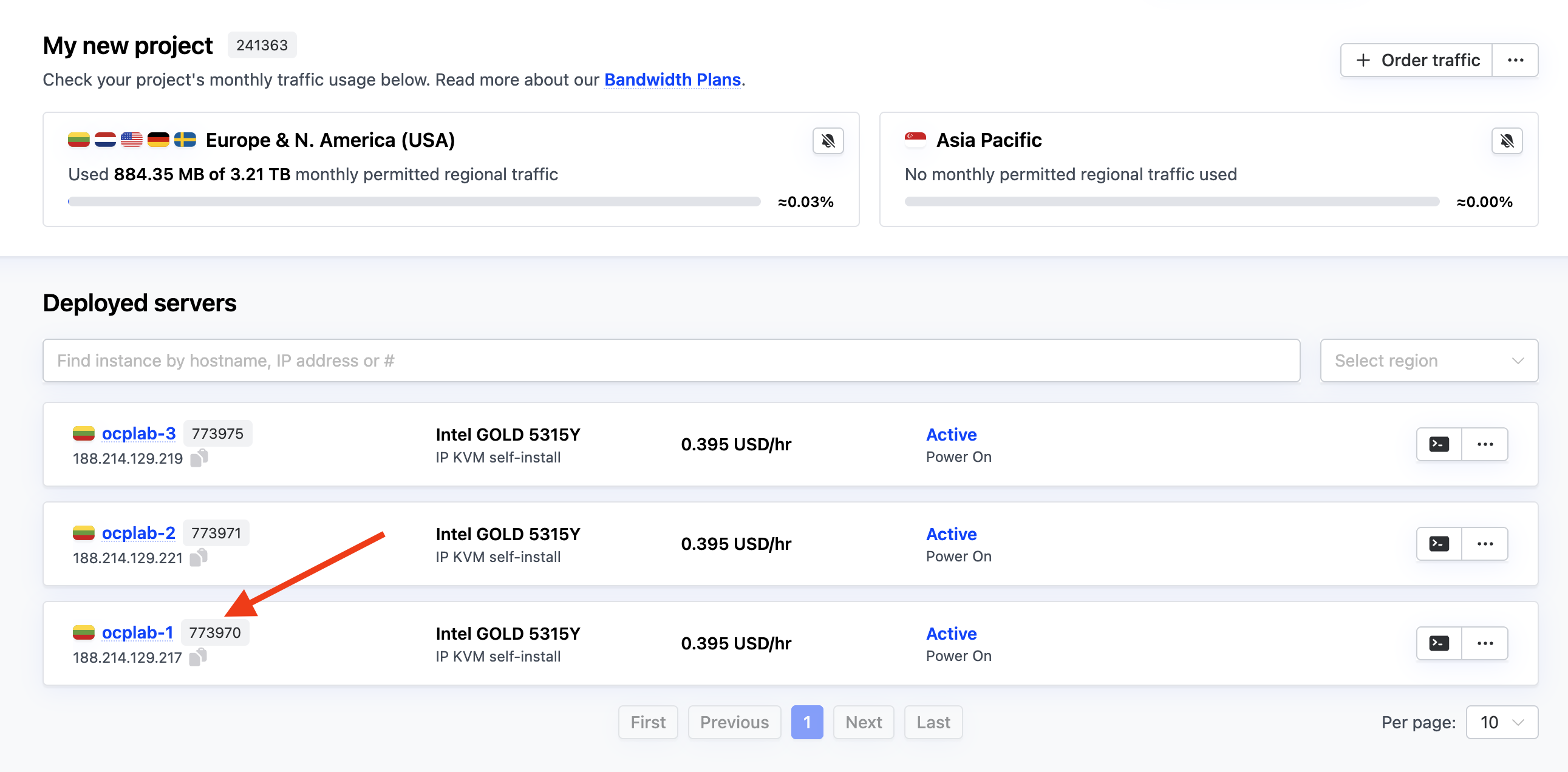Image resolution: width=1568 pixels, height=772 pixels.
Task: Open the Bandwidth Plans link
Action: pos(672,80)
